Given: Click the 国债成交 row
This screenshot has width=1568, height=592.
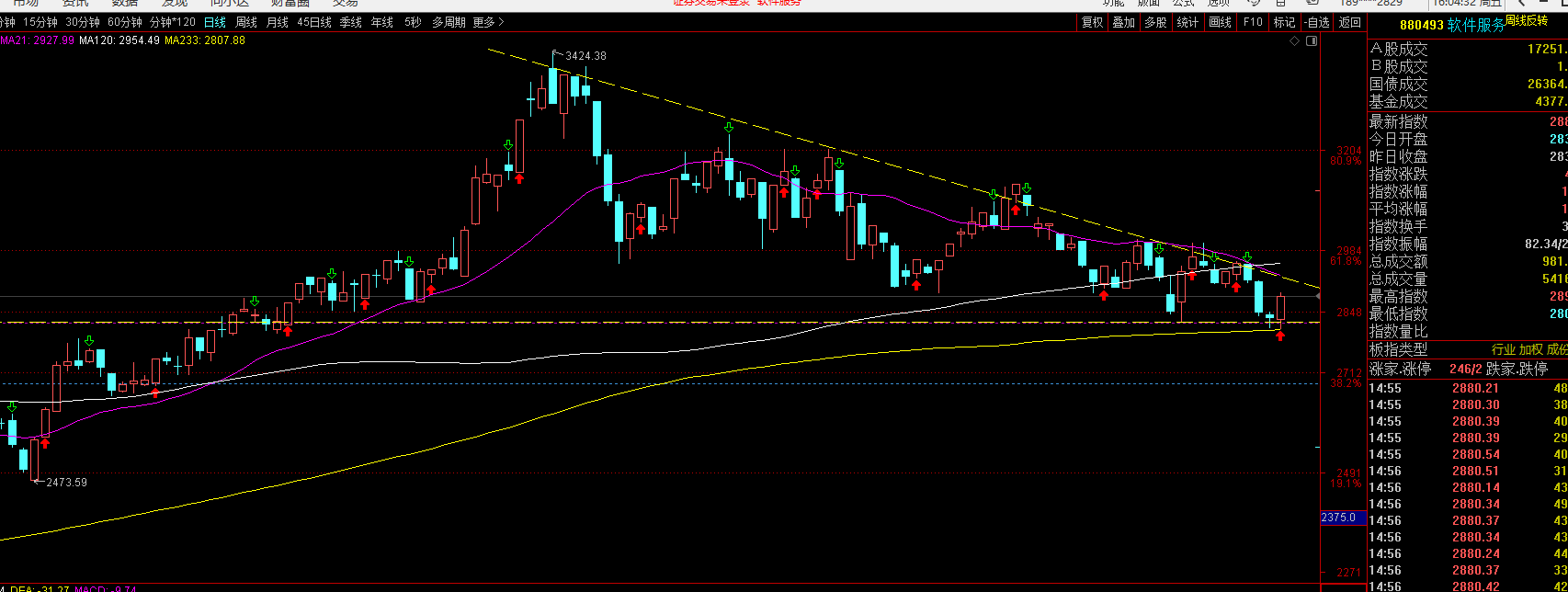Looking at the screenshot, I should (1468, 84).
